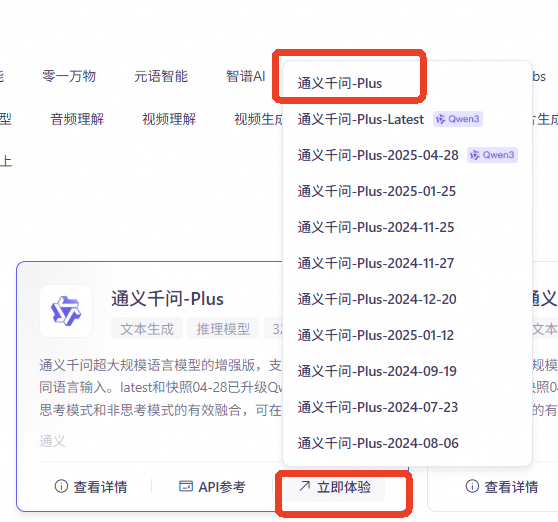The image size is (558, 522).
Task: Click the info icon beside 查看详情
Action: 61,486
